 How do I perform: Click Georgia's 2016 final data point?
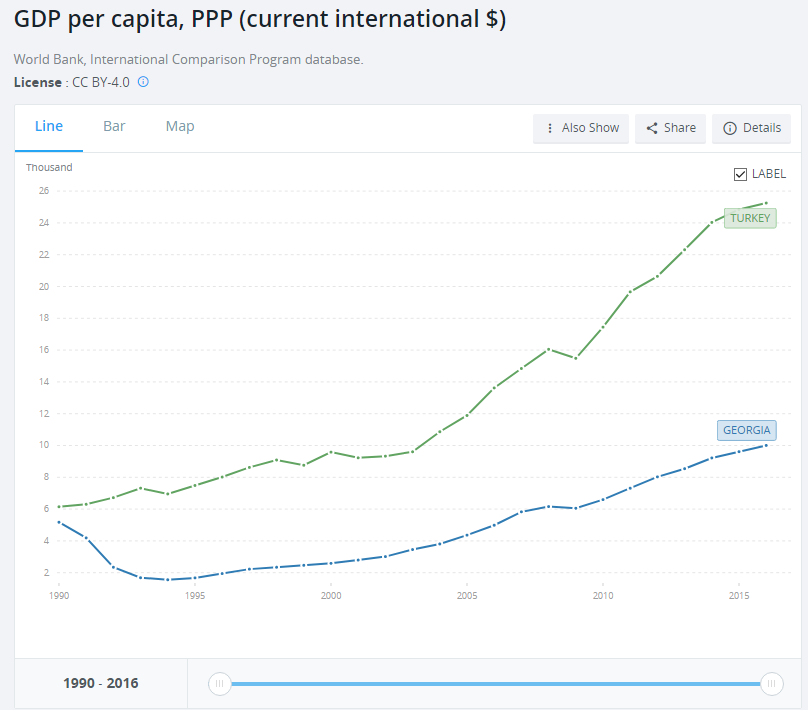(x=766, y=445)
